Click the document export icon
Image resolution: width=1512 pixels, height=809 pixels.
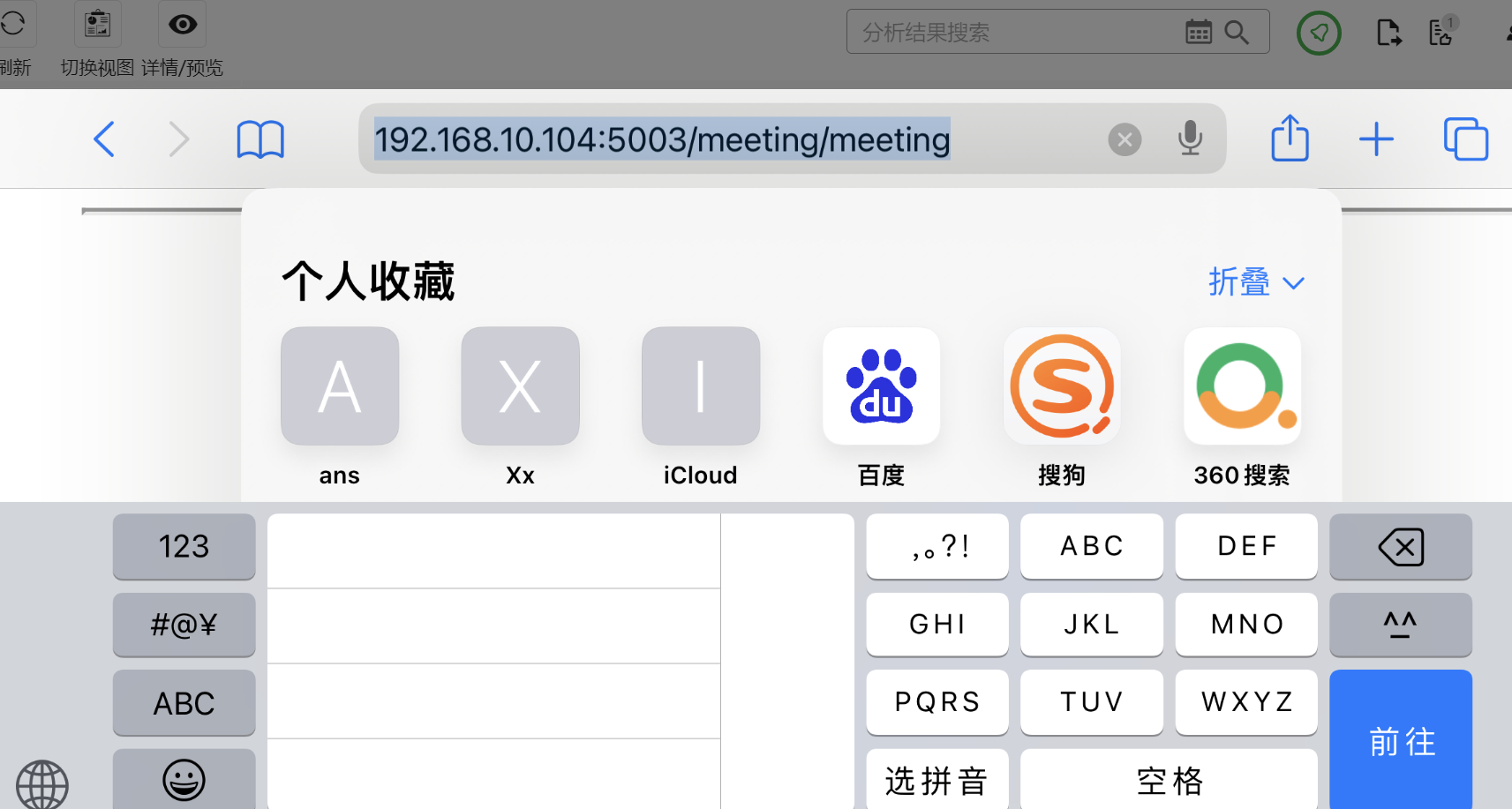[x=1388, y=33]
